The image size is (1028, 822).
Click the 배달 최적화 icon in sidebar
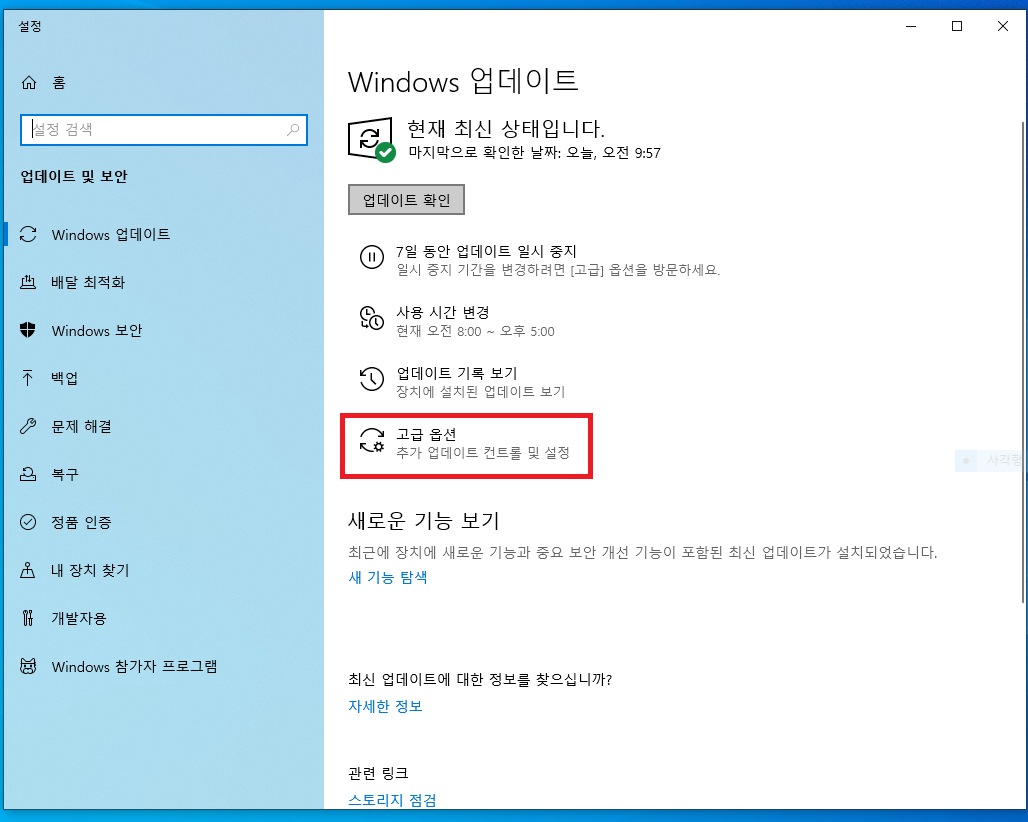[x=28, y=282]
